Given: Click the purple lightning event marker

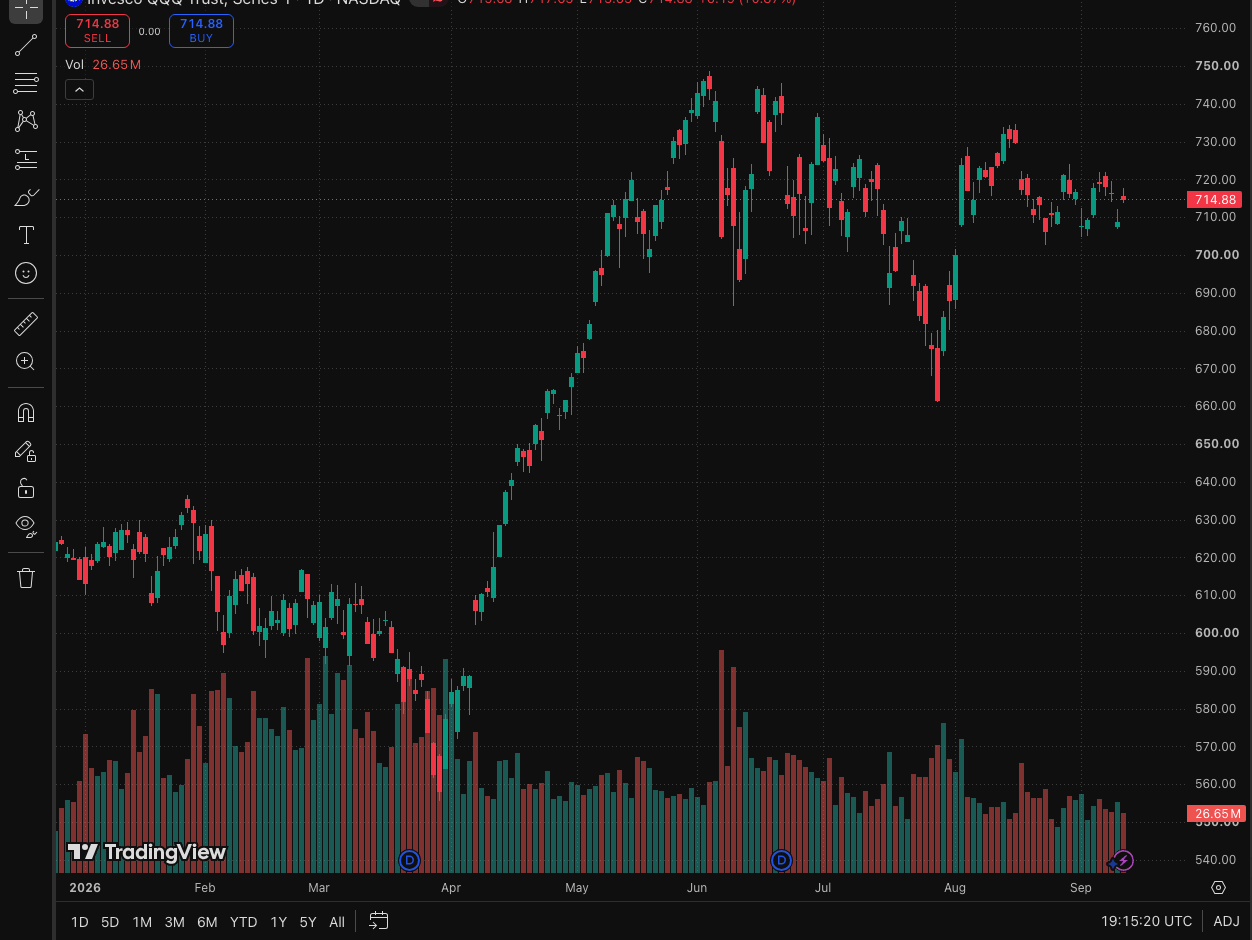Looking at the screenshot, I should click(x=1123, y=860).
